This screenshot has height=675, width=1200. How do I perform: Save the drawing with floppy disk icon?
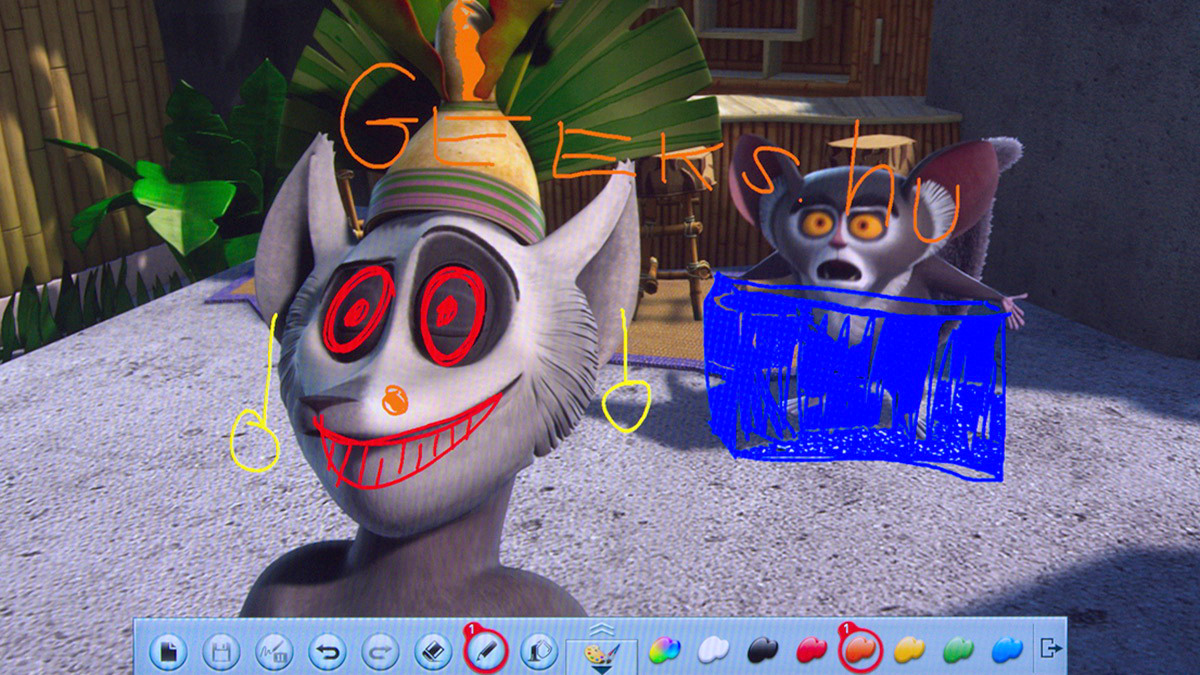pos(221,652)
